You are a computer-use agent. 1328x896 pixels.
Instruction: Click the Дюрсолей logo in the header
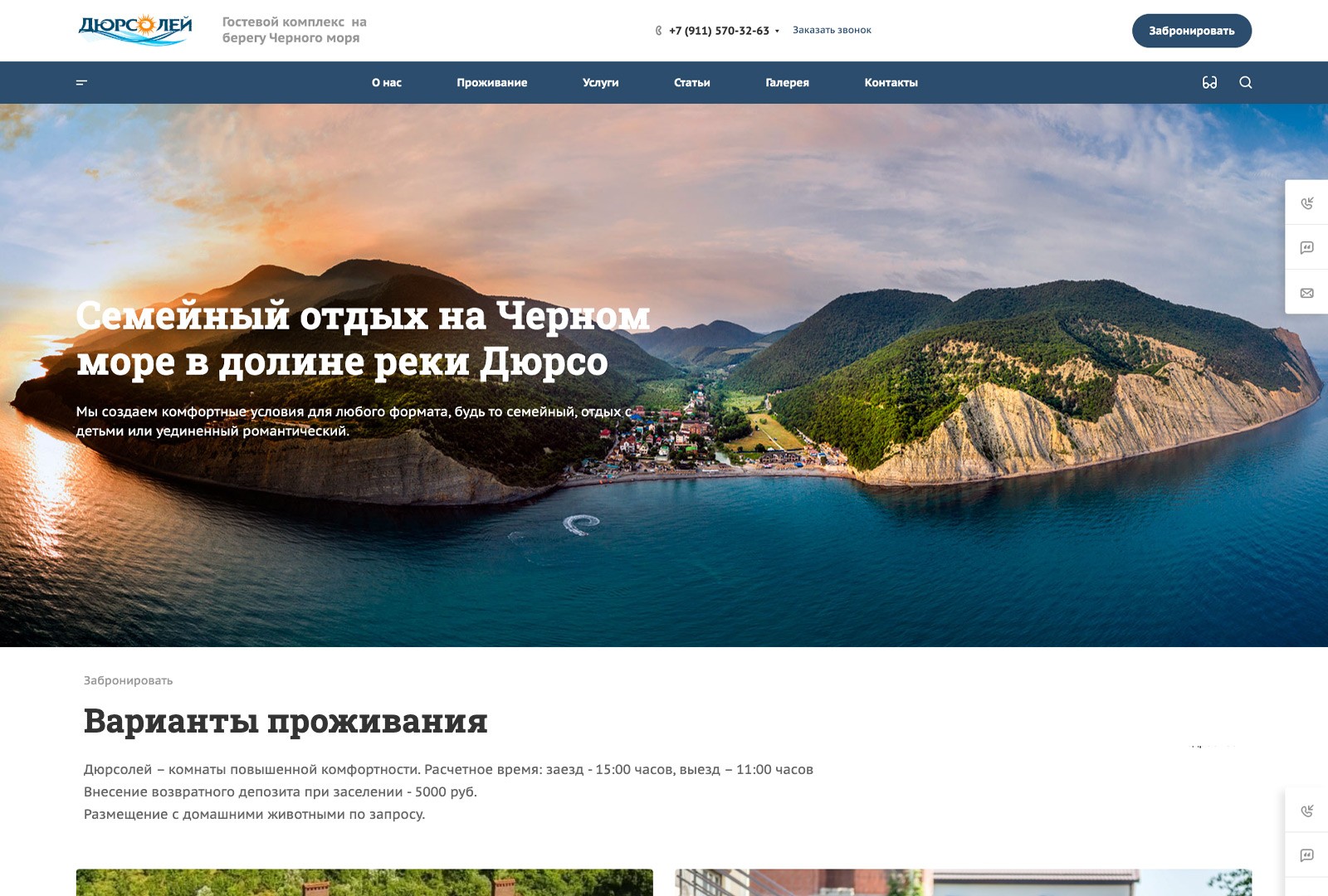tap(135, 29)
